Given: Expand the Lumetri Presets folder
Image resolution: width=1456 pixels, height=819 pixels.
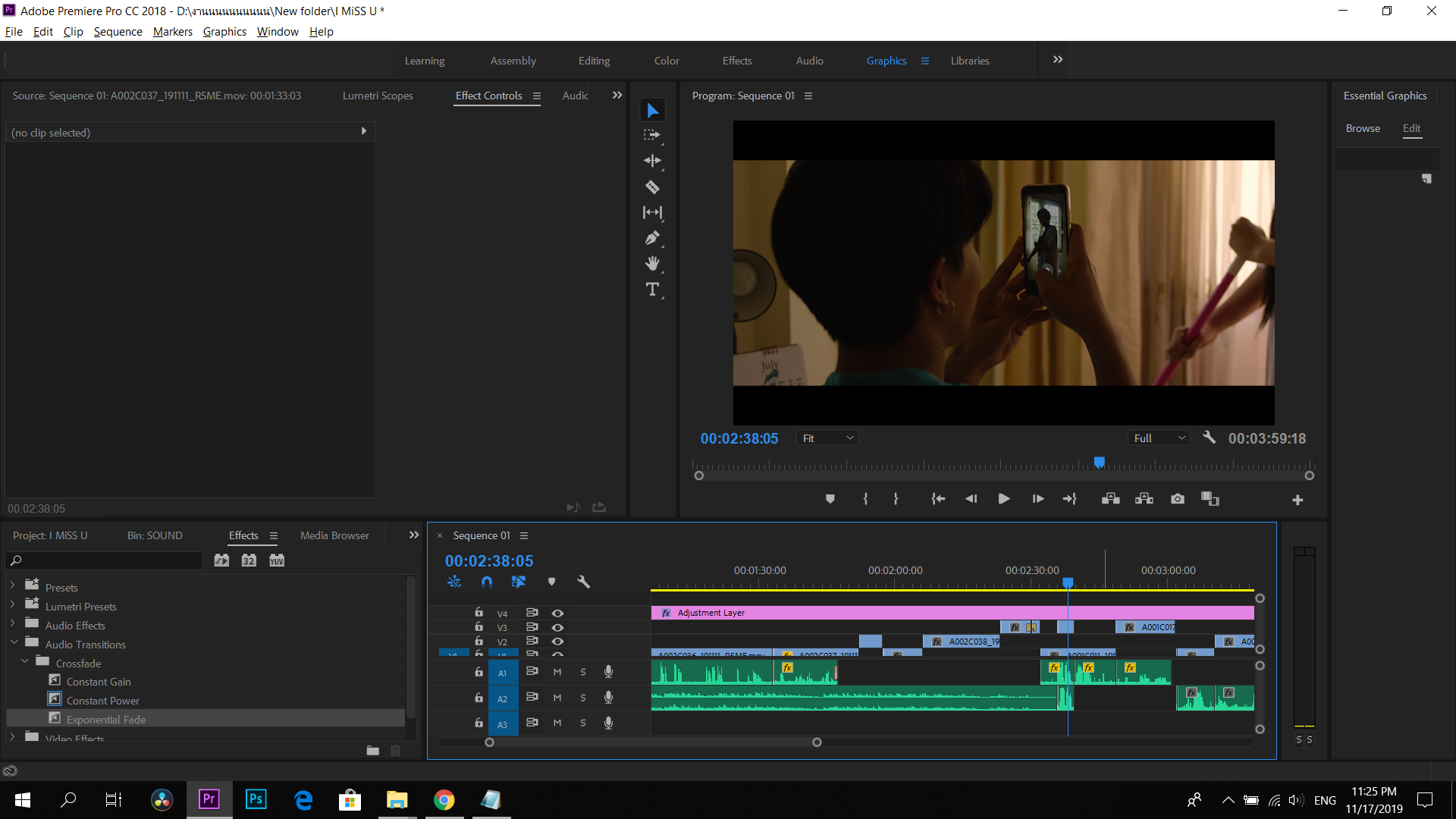Looking at the screenshot, I should coord(13,605).
